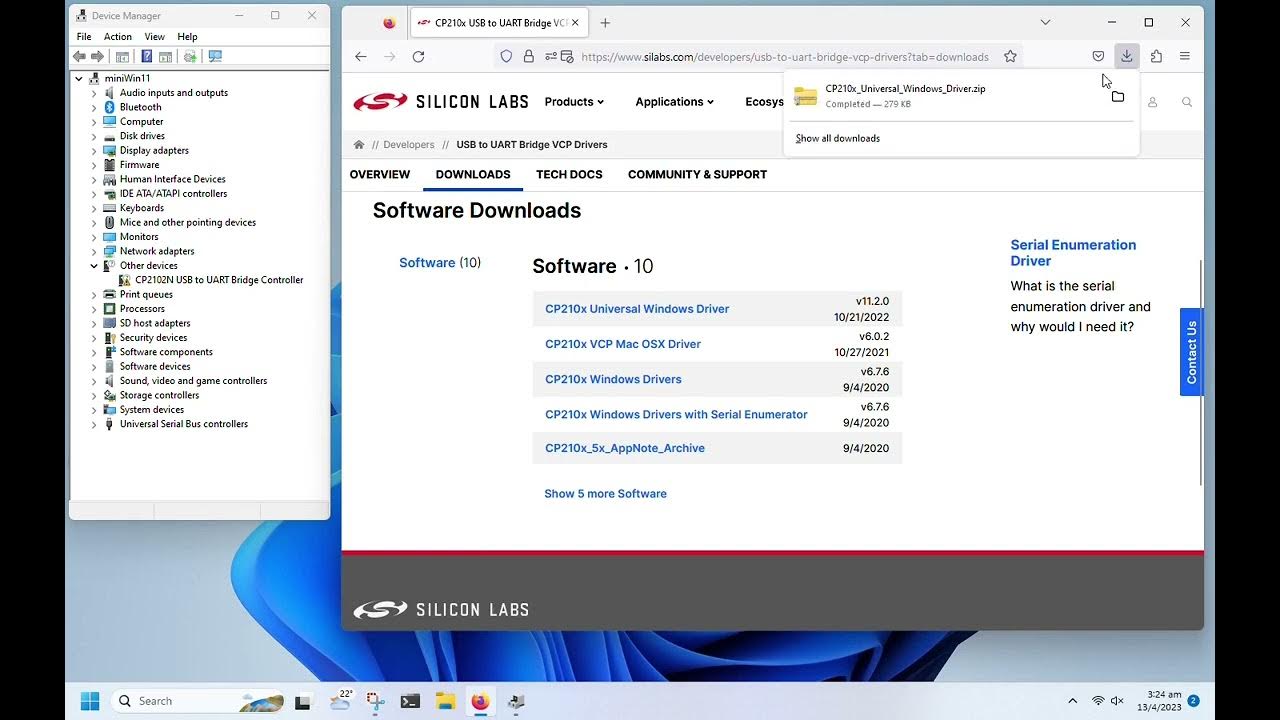This screenshot has width=1280, height=720.
Task: Open File Explorer from the taskbar
Action: [445, 701]
